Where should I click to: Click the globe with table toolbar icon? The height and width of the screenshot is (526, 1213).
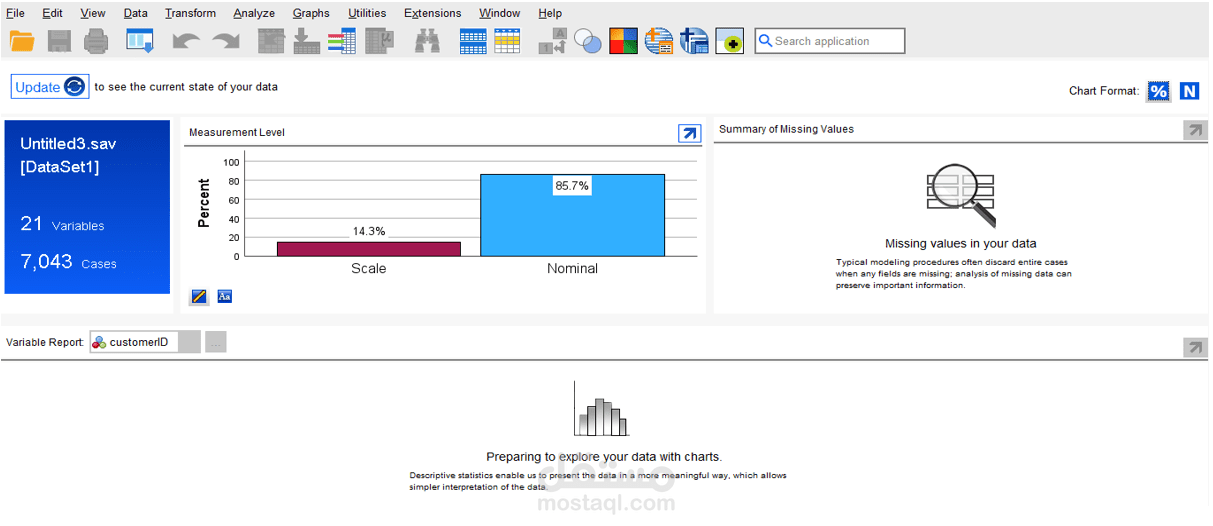658,41
